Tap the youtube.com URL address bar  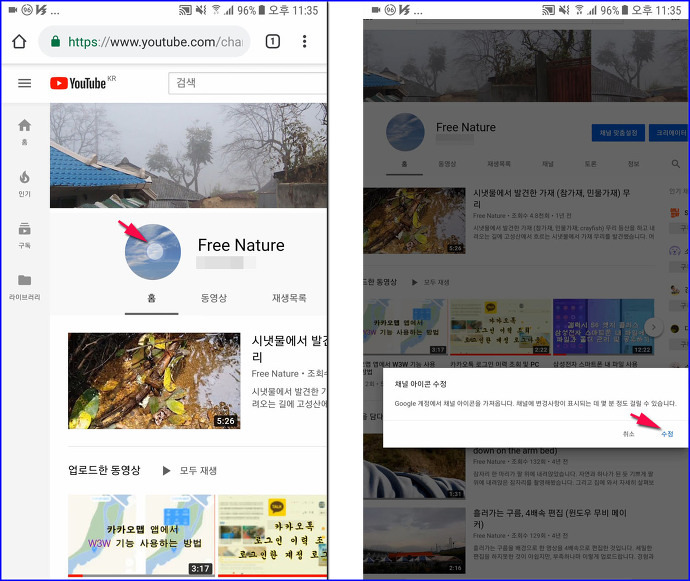click(x=145, y=41)
